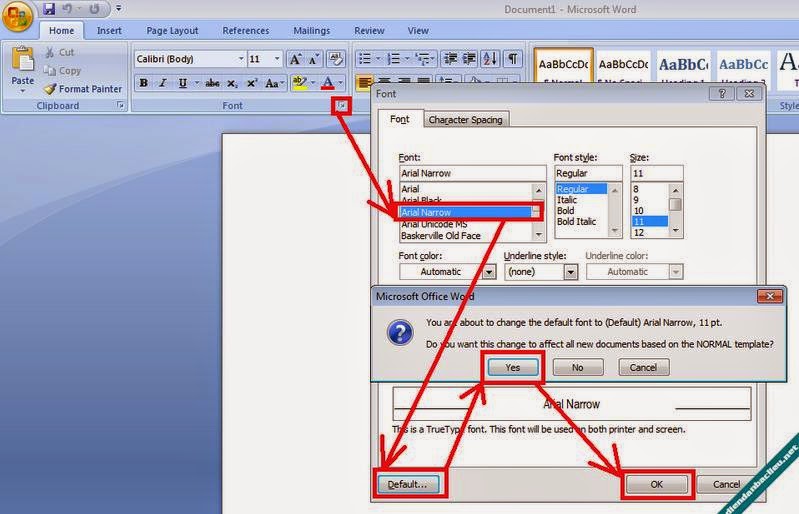Select Arial Narrow in the font list
799x514 pixels.
[x=466, y=212]
